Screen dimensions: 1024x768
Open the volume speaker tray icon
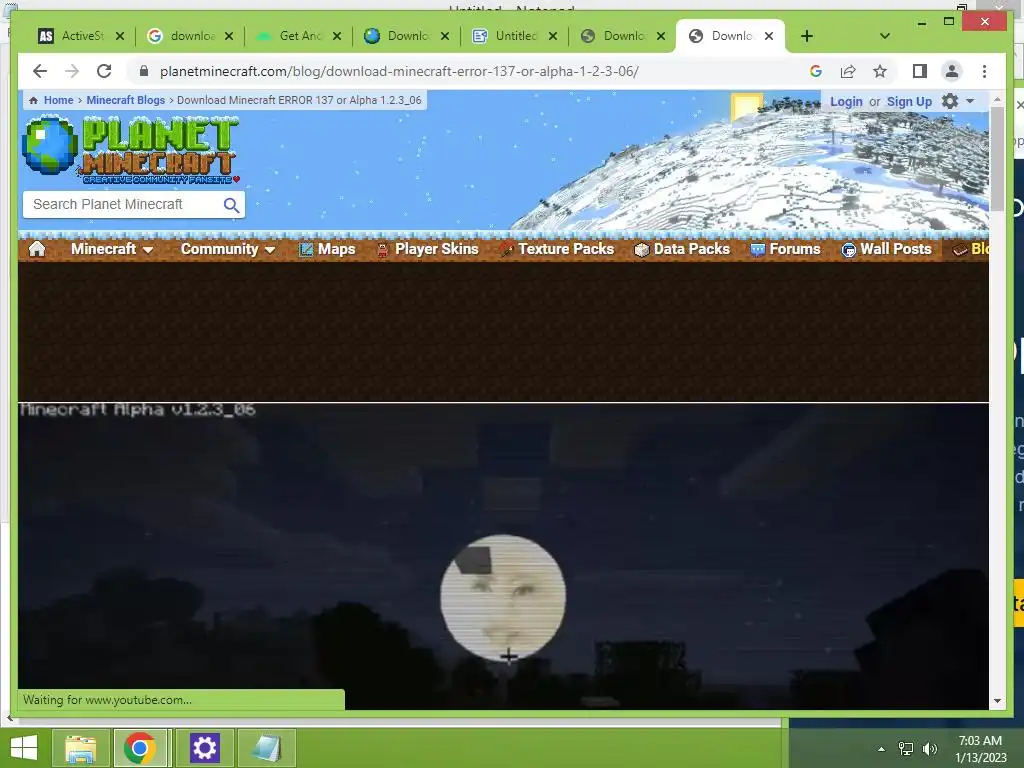click(929, 749)
